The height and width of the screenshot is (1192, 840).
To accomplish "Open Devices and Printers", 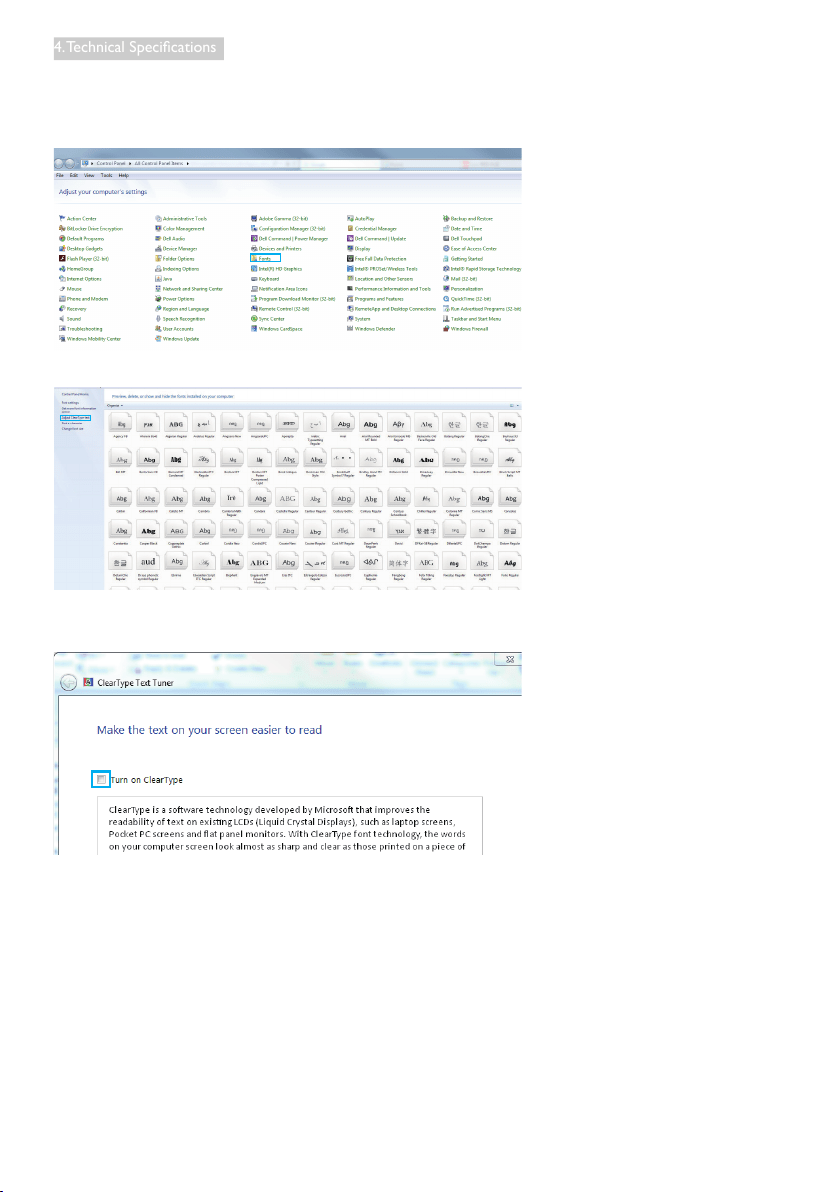I will pyautogui.click(x=277, y=249).
